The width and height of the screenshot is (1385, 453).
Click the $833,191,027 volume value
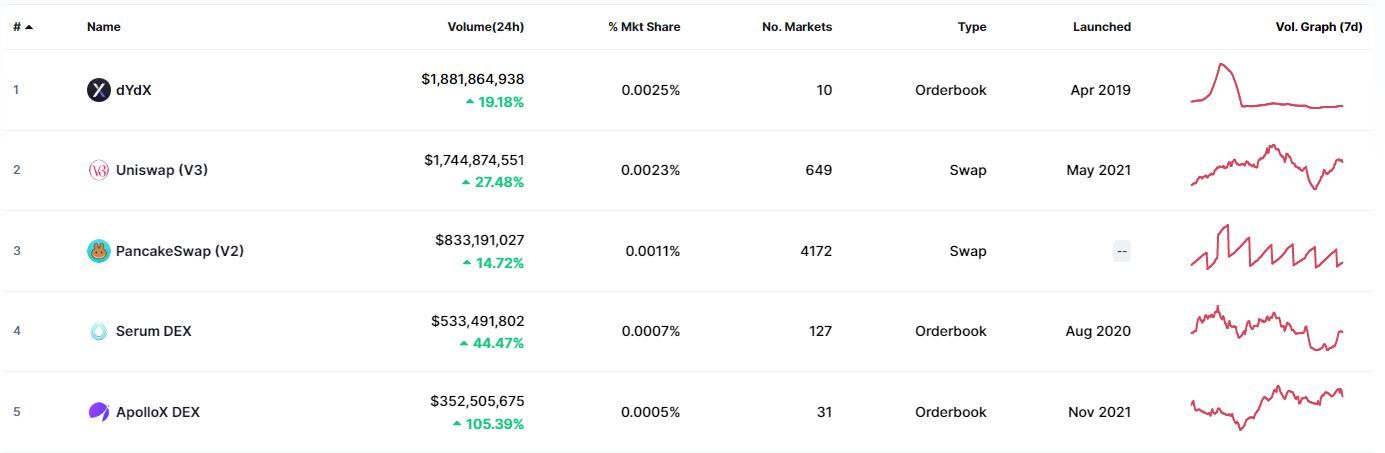click(480, 240)
